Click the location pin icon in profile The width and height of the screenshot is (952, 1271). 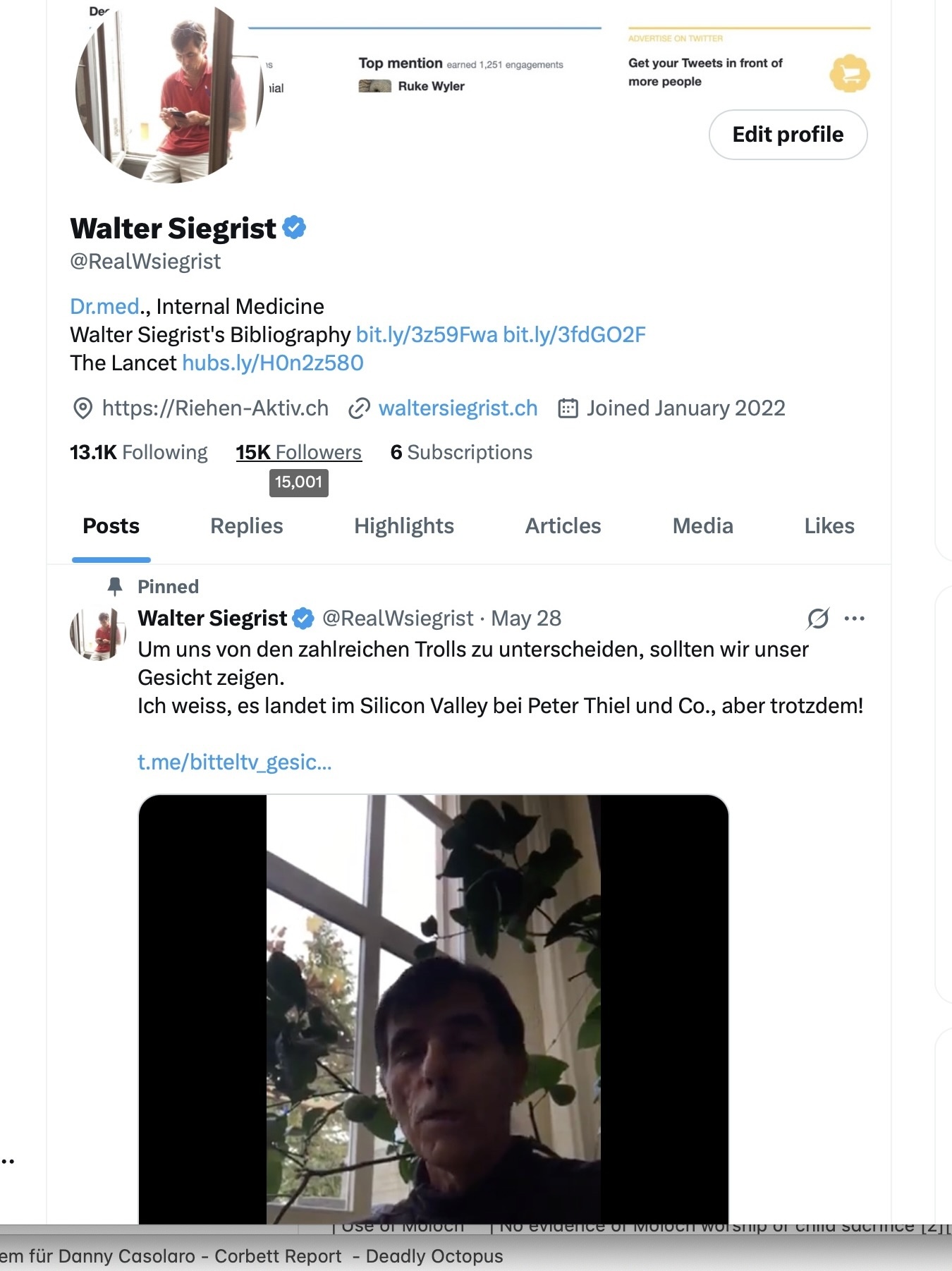pos(83,408)
